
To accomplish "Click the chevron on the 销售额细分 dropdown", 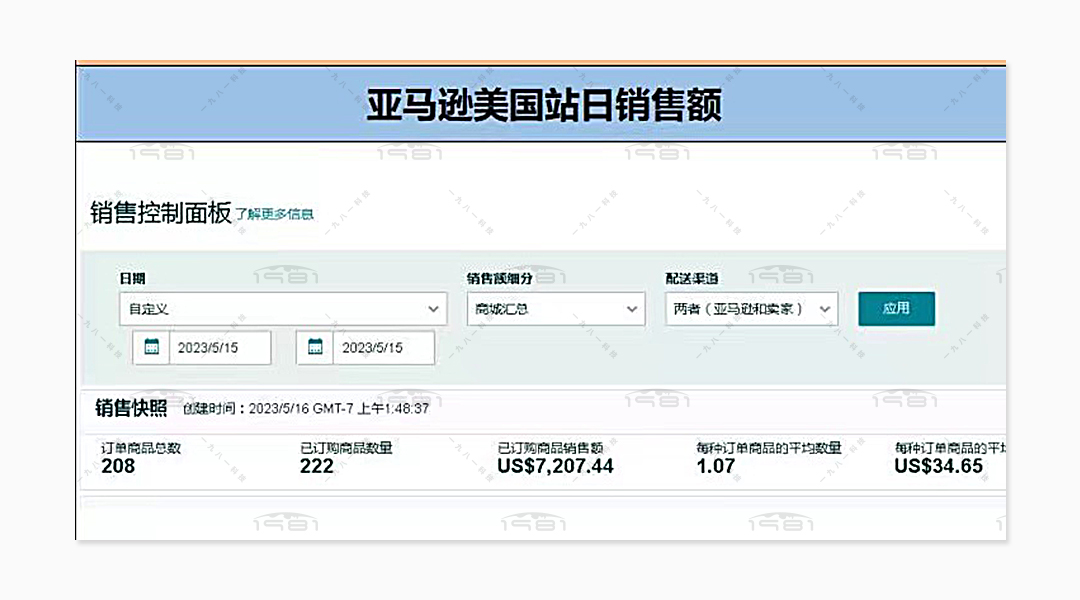I will coord(631,309).
